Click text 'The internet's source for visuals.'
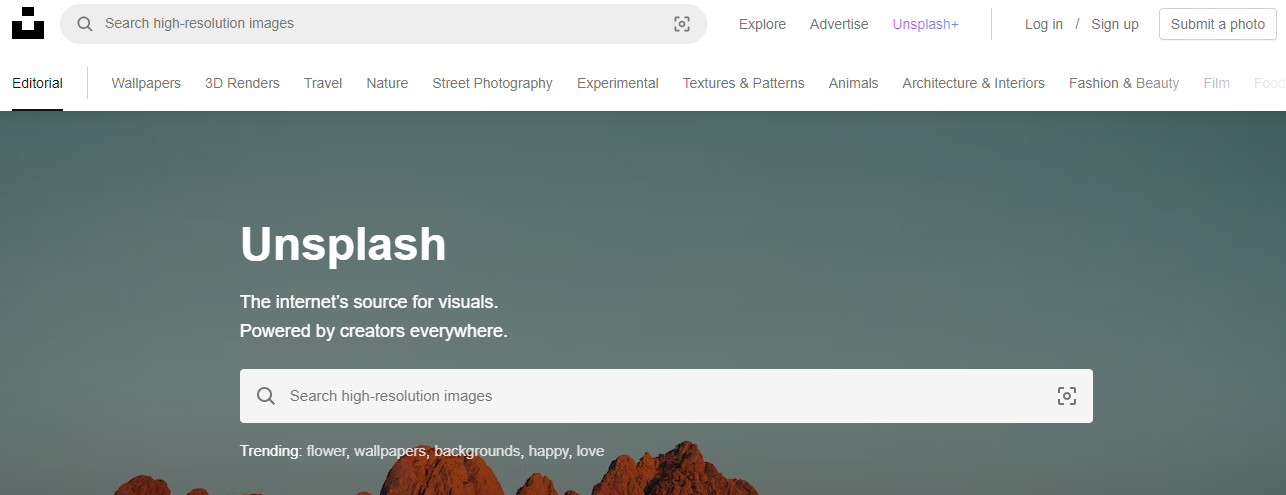The width and height of the screenshot is (1286, 495). (369, 301)
